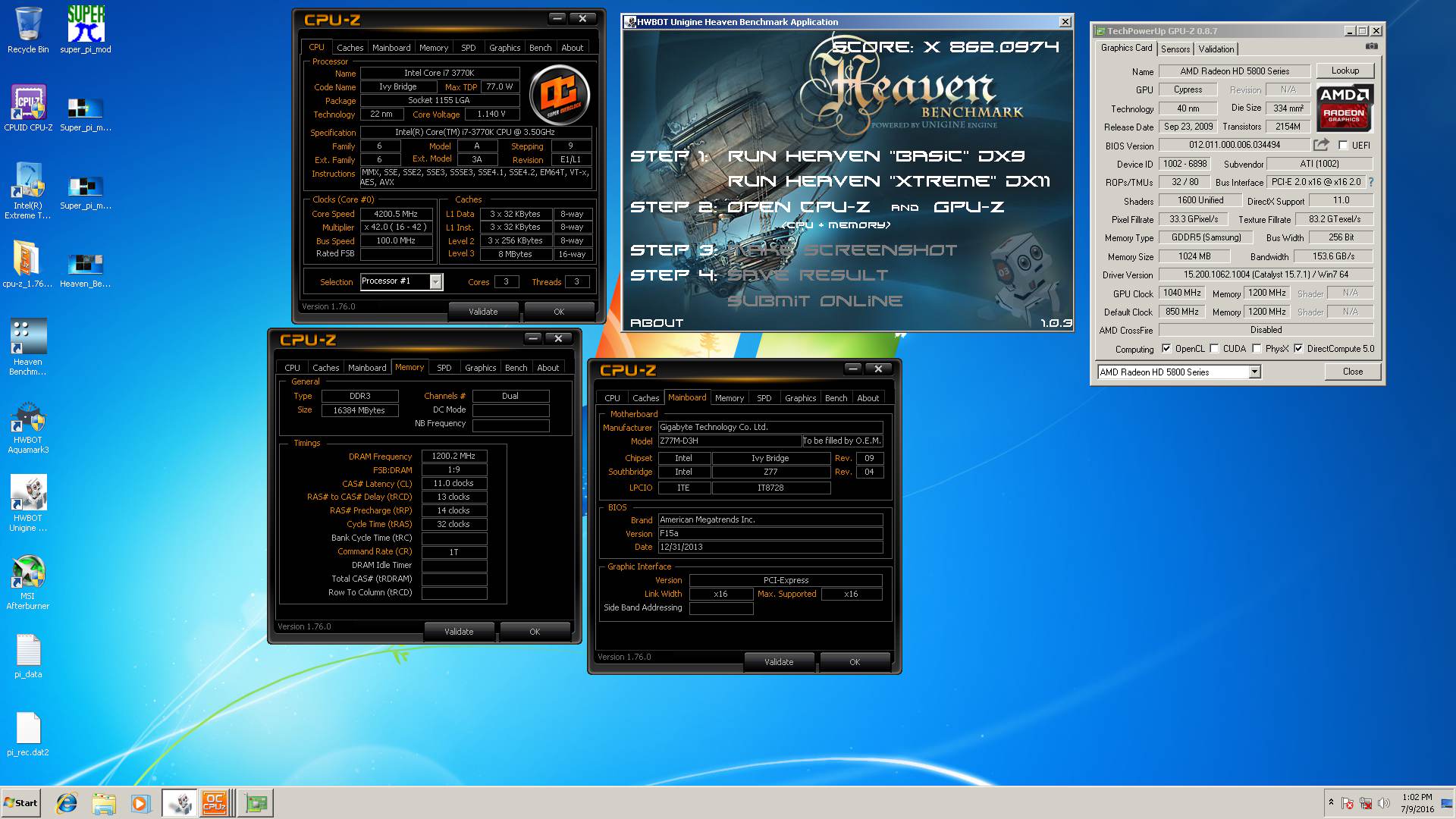Image resolution: width=1456 pixels, height=819 pixels.
Task: Open Mainboard tab in CPU-Z Memory-tab window
Action: point(367,368)
